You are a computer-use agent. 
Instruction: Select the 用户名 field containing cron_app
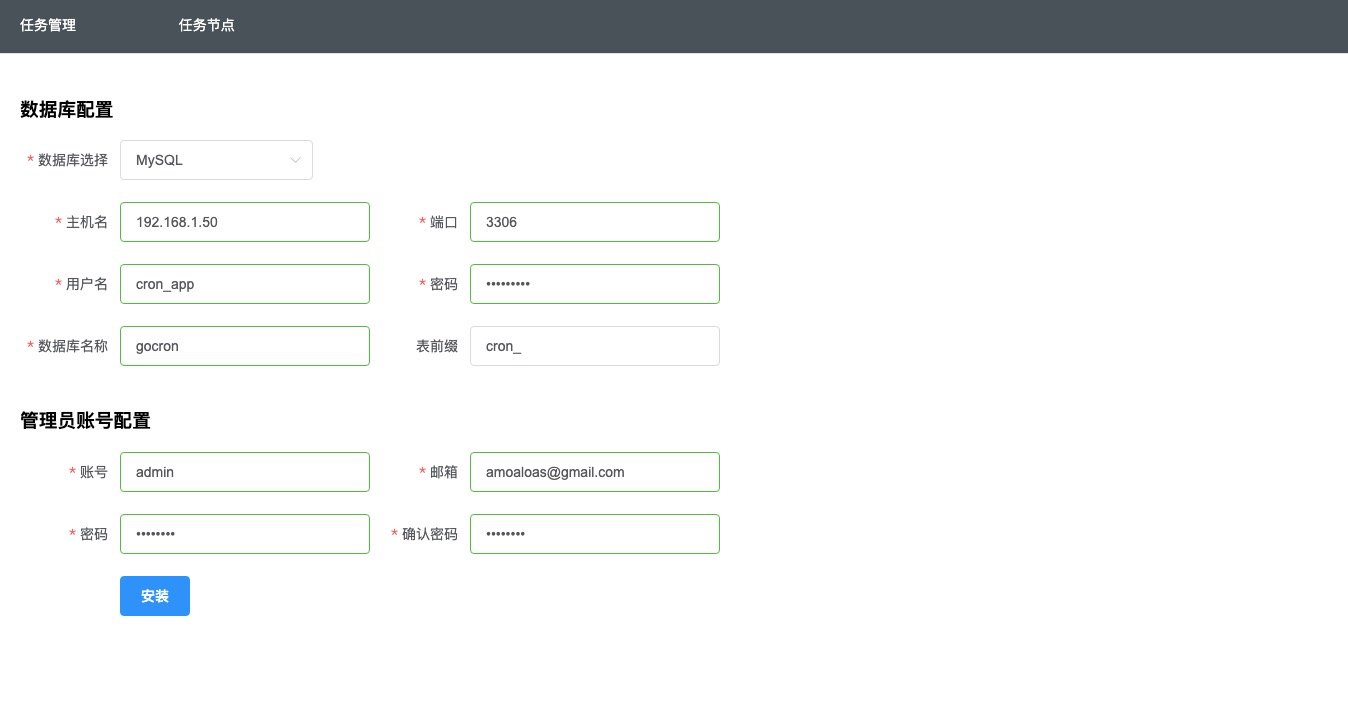tap(244, 284)
